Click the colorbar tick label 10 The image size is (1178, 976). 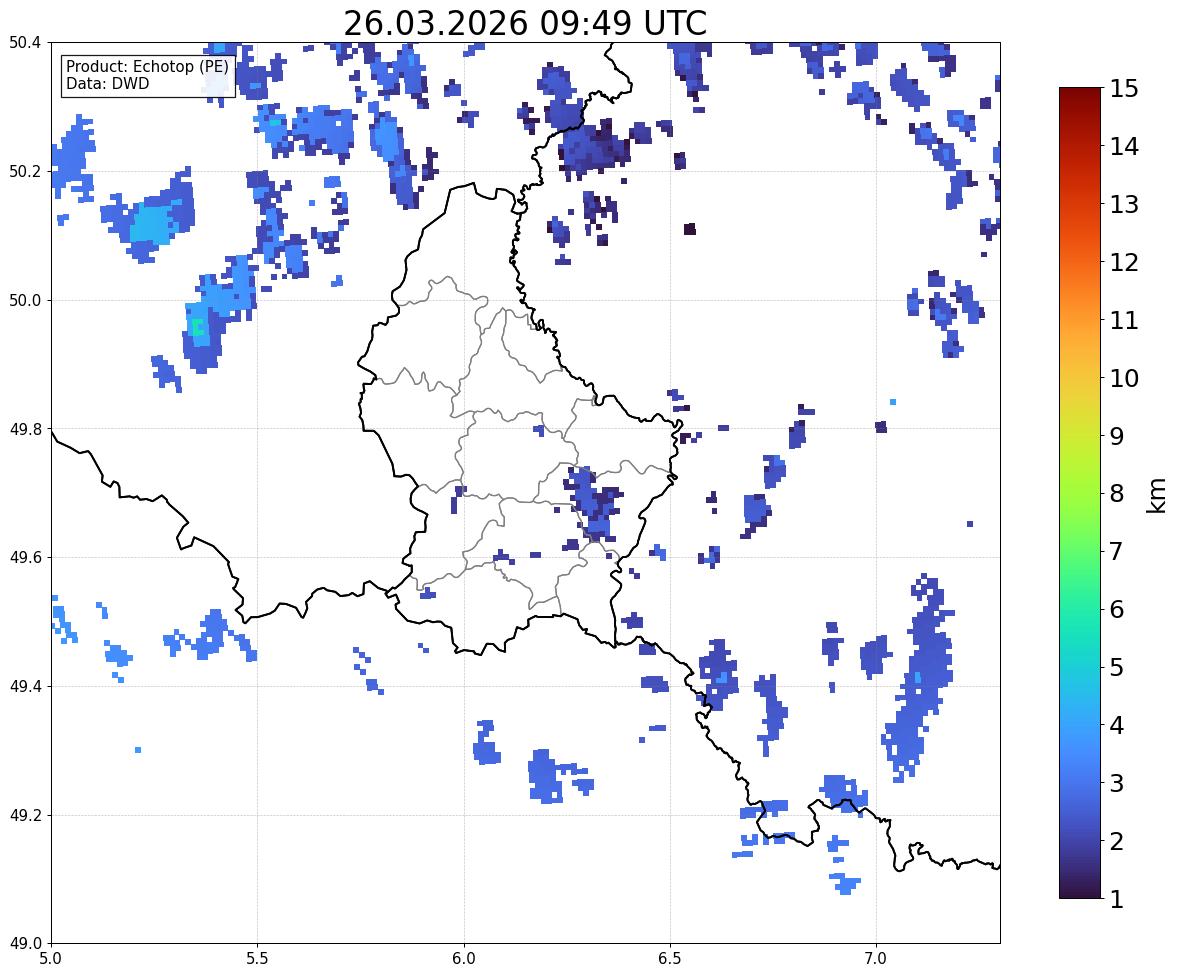tap(1123, 378)
